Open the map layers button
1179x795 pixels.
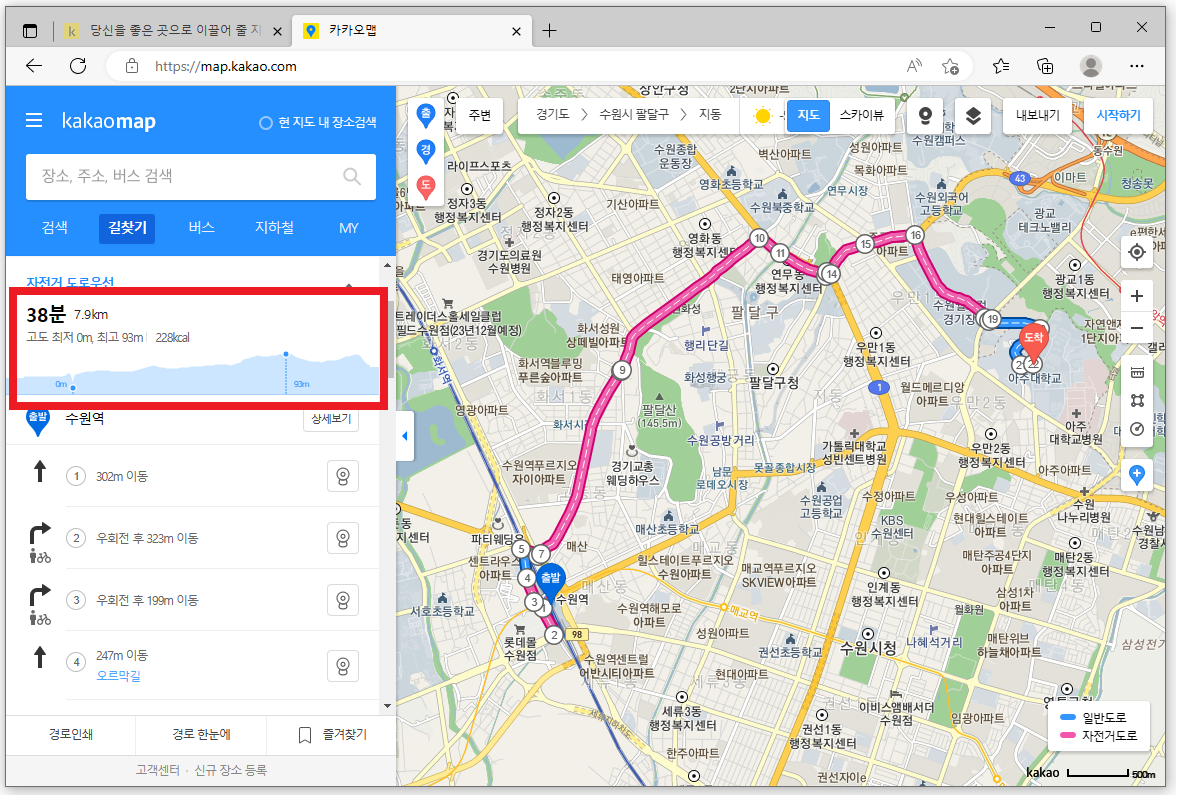973,116
